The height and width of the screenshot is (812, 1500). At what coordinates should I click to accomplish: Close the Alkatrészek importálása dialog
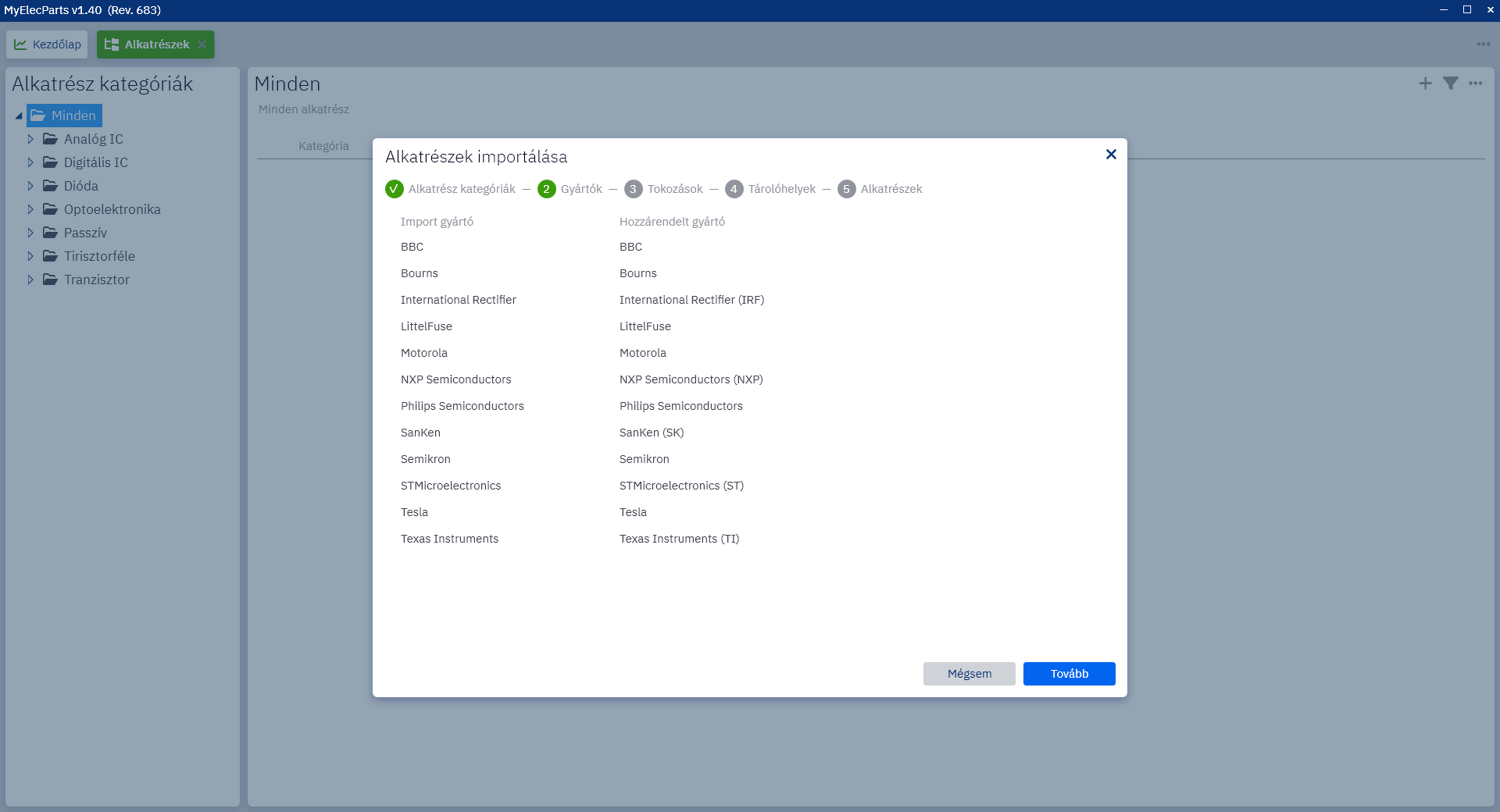tap(1111, 155)
